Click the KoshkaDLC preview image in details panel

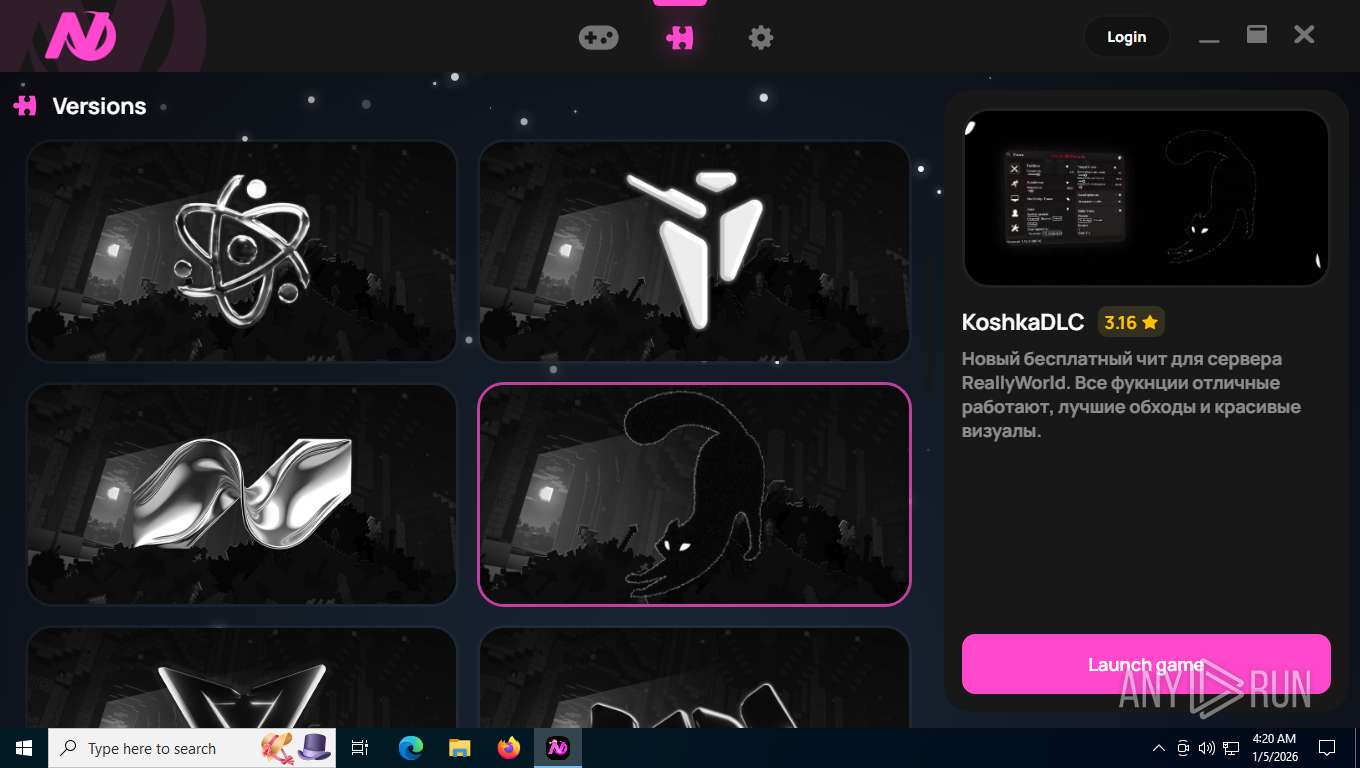pos(1146,198)
